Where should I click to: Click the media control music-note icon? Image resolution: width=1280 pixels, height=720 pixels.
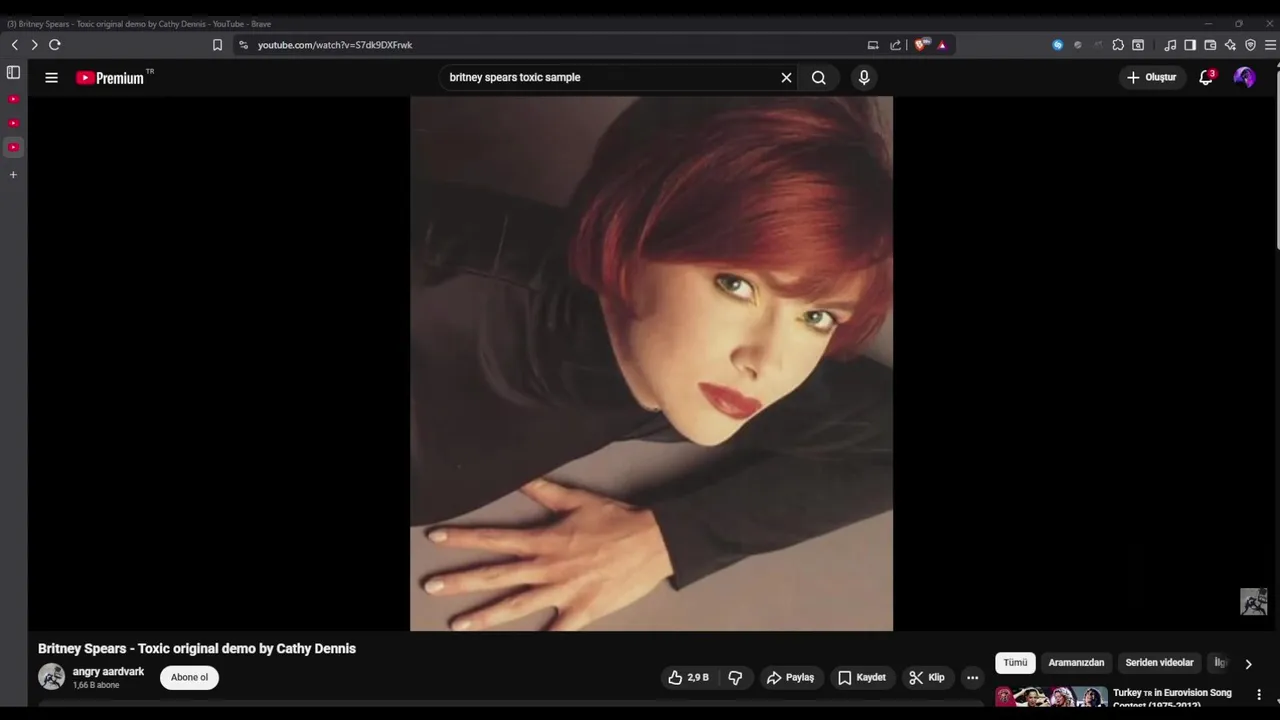(1170, 45)
